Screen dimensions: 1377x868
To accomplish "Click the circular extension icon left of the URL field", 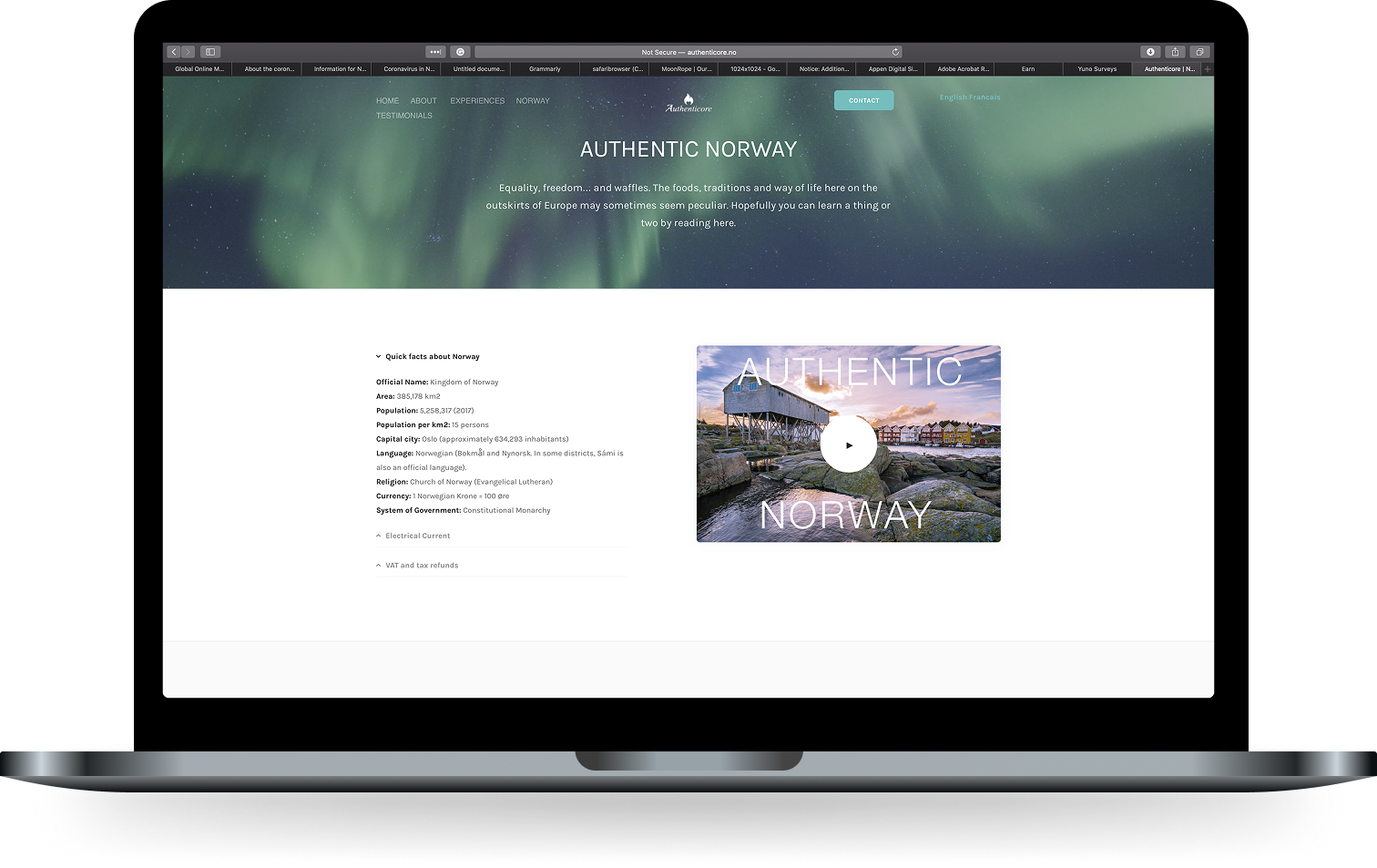I will pos(461,52).
